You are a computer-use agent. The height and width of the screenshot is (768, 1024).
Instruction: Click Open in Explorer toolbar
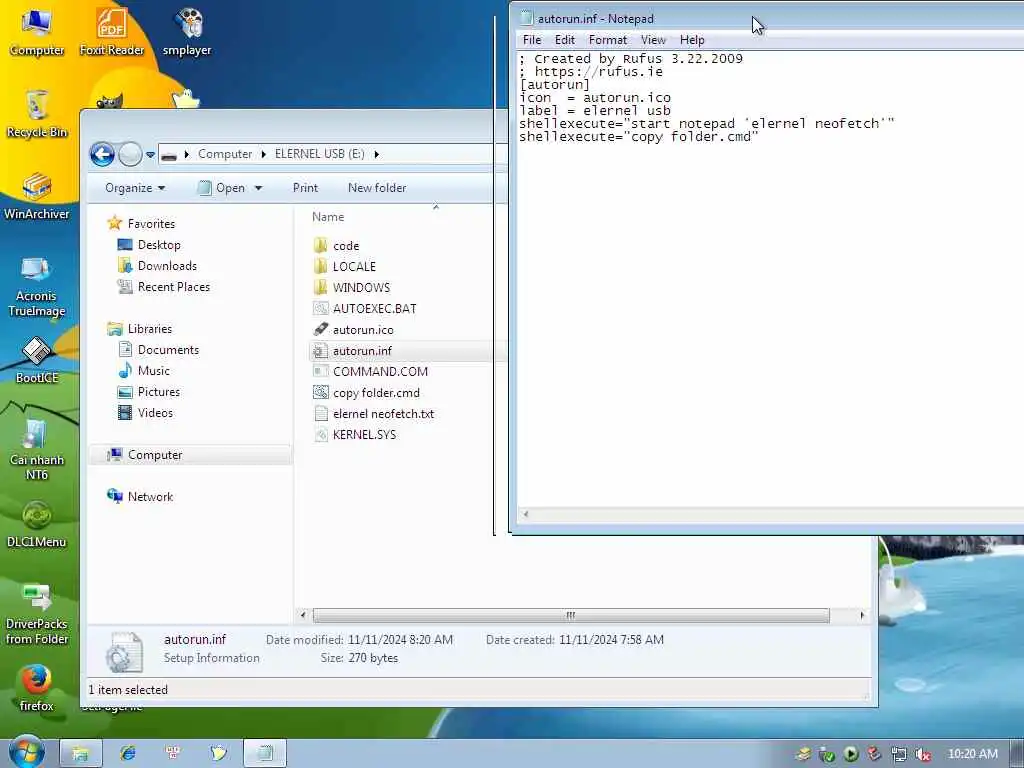pyautogui.click(x=223, y=188)
